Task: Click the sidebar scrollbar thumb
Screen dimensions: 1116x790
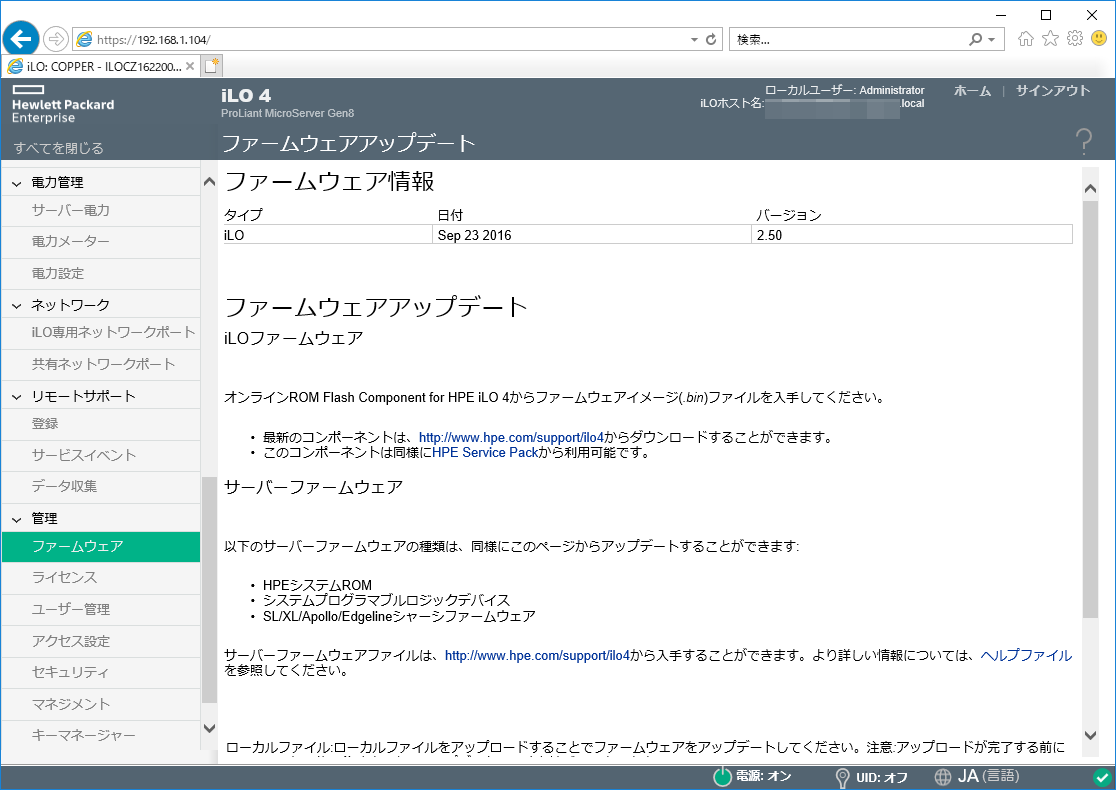Action: pos(209,590)
